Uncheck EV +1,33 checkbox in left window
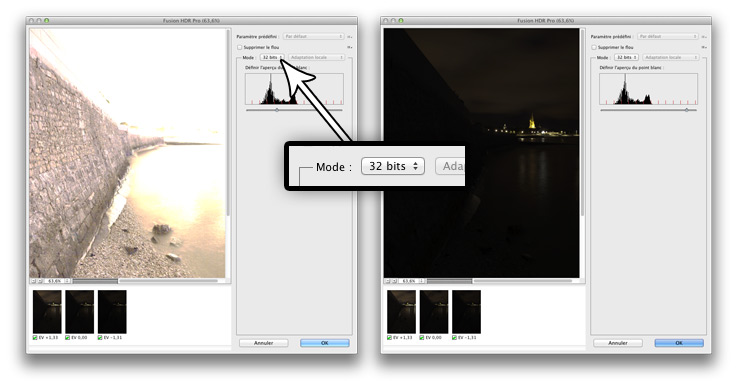The height and width of the screenshot is (381, 740). point(35,338)
